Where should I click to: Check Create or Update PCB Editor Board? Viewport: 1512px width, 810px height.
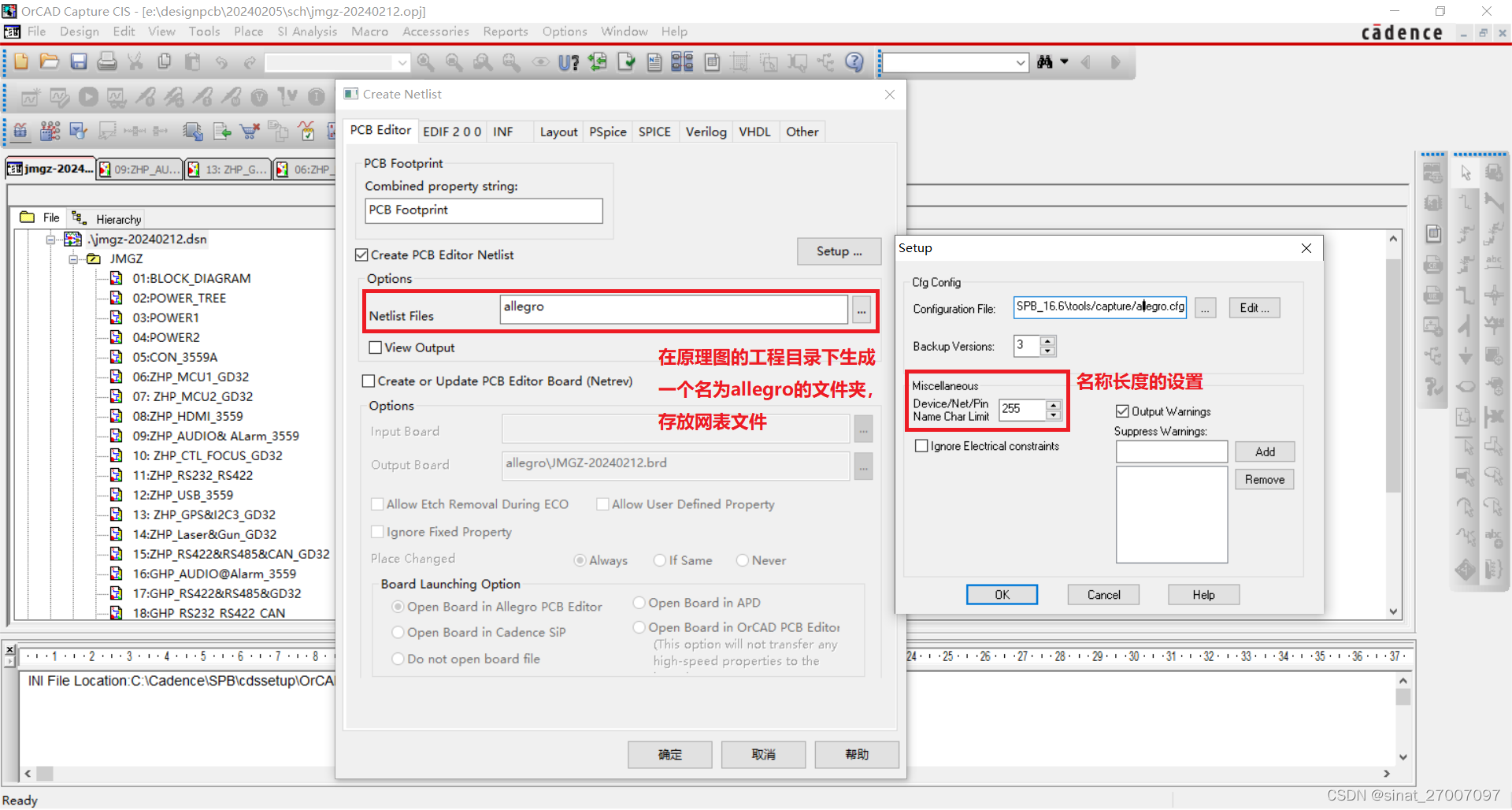(368, 381)
